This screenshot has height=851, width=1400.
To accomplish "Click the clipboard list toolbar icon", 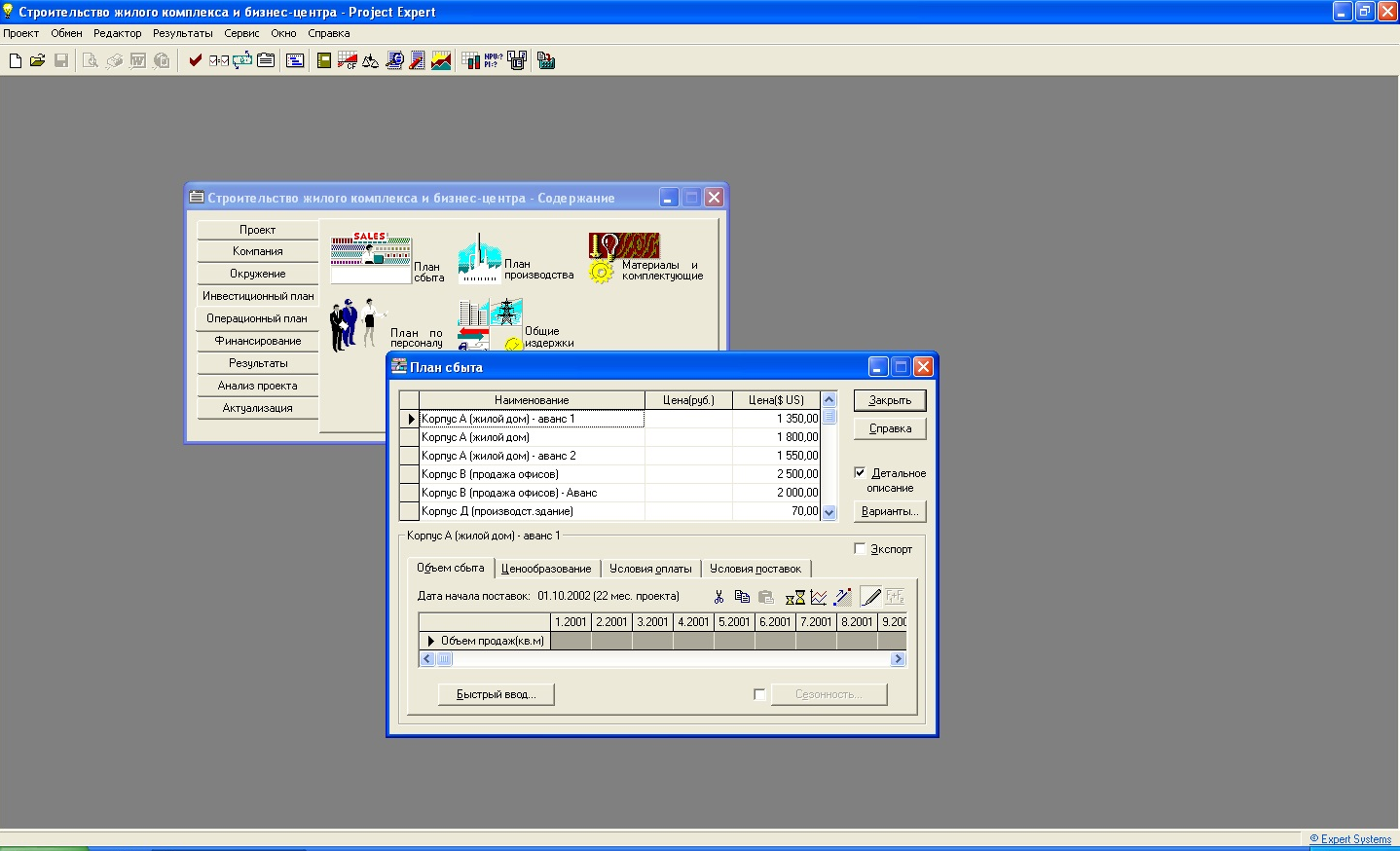I will pyautogui.click(x=266, y=60).
